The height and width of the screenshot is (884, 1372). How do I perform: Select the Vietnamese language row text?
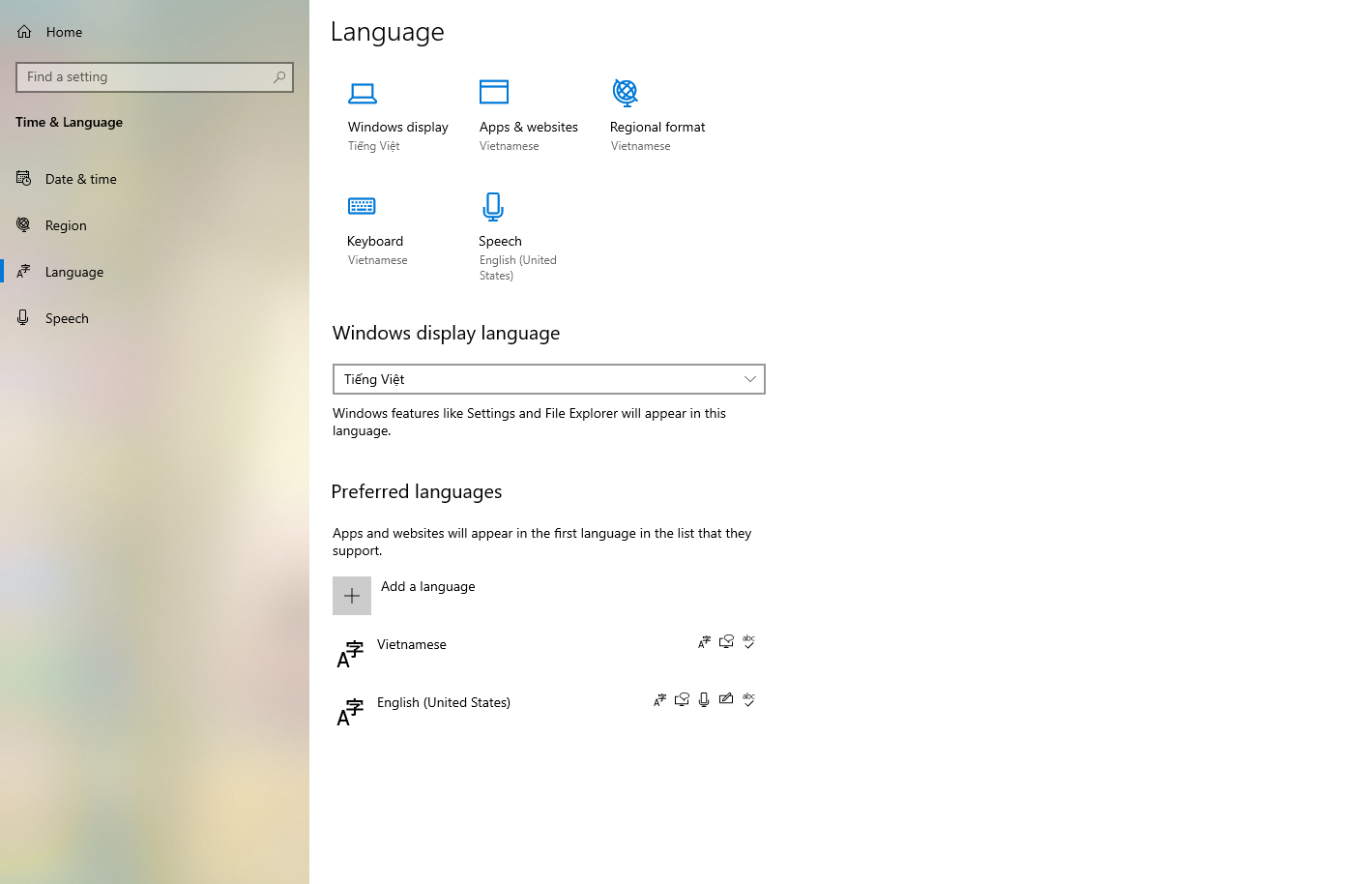coord(412,644)
